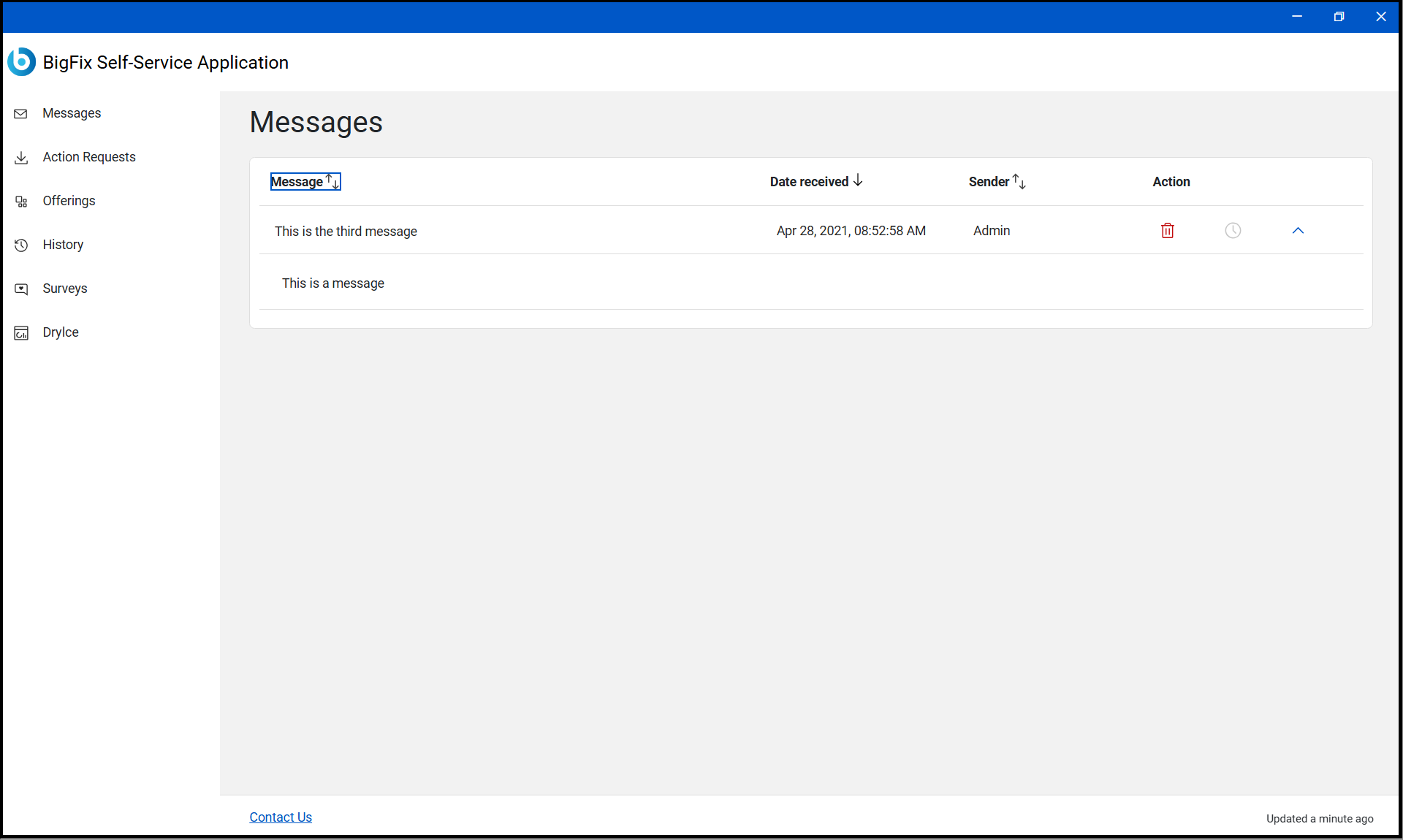Restore down the application window
The width and height of the screenshot is (1403, 840).
[1339, 17]
